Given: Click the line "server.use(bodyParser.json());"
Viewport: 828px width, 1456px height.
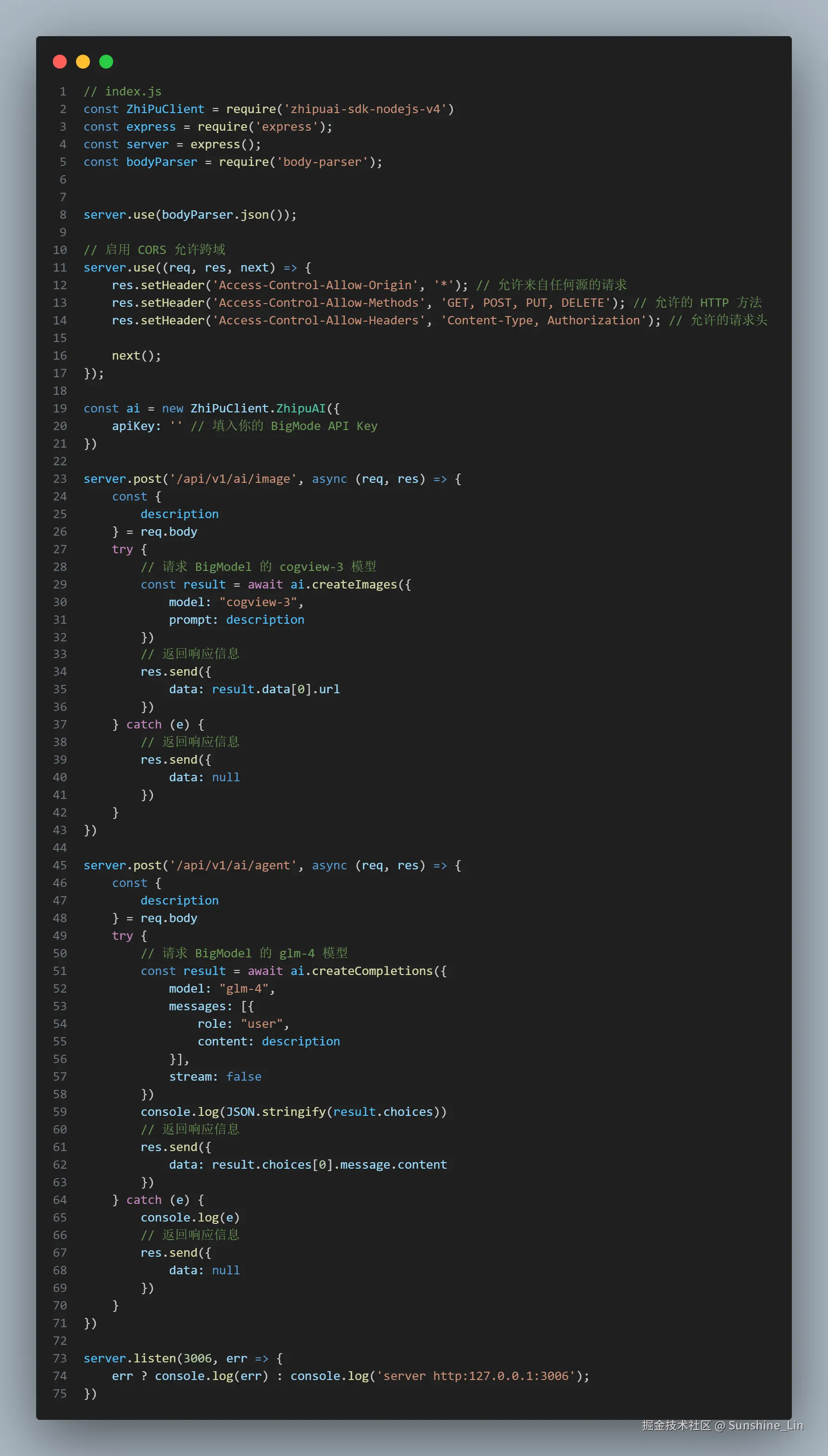Looking at the screenshot, I should click(x=190, y=215).
